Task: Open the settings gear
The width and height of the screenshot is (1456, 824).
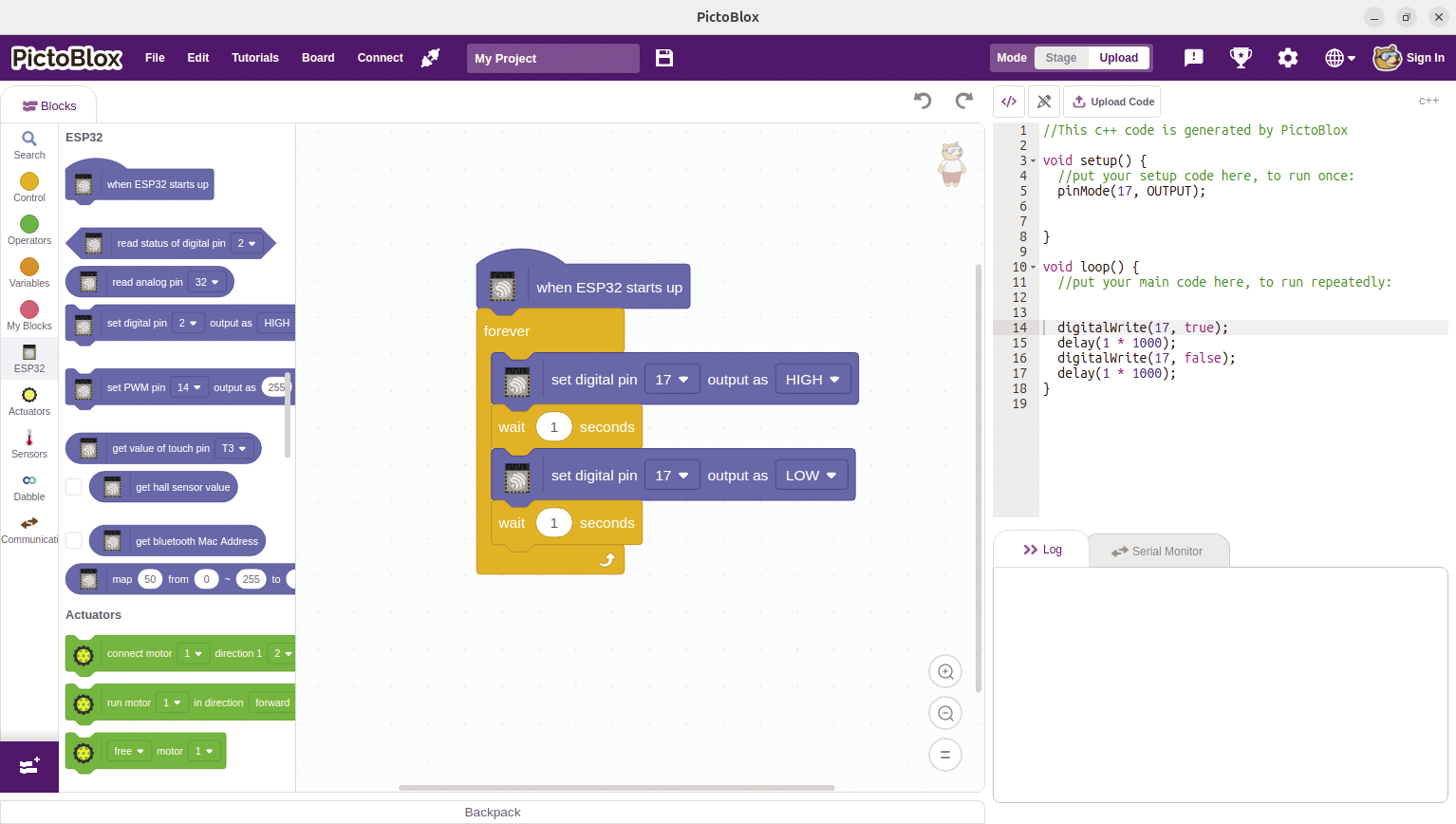Action: [1288, 58]
